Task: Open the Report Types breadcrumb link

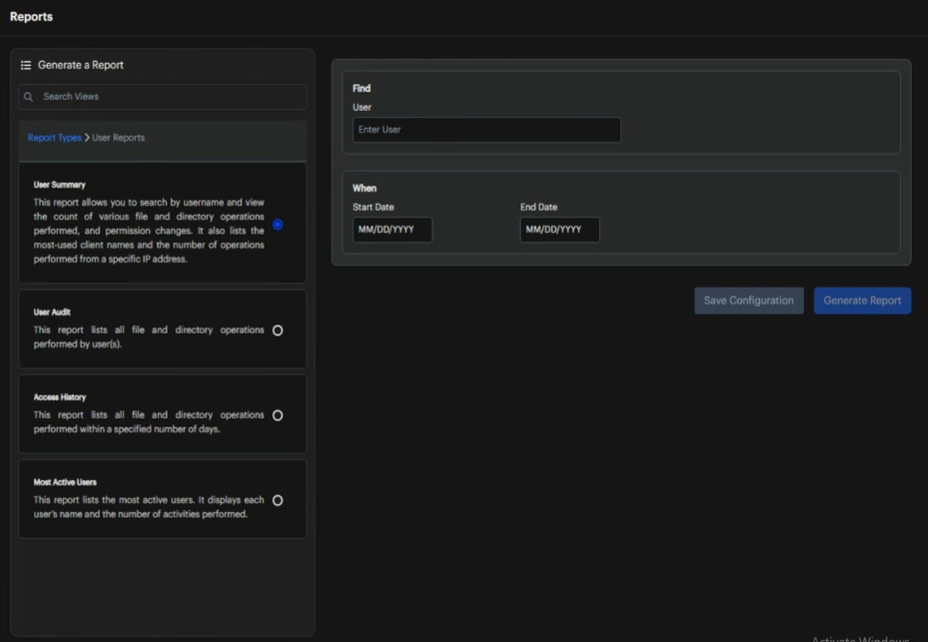Action: click(54, 137)
